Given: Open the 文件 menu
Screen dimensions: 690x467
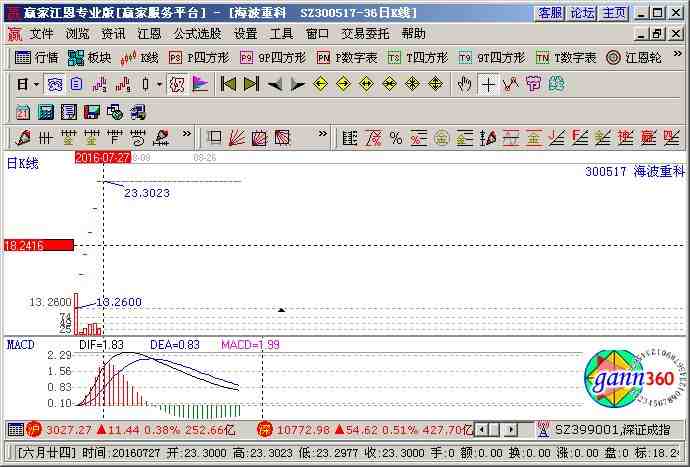Looking at the screenshot, I should (x=42, y=34).
